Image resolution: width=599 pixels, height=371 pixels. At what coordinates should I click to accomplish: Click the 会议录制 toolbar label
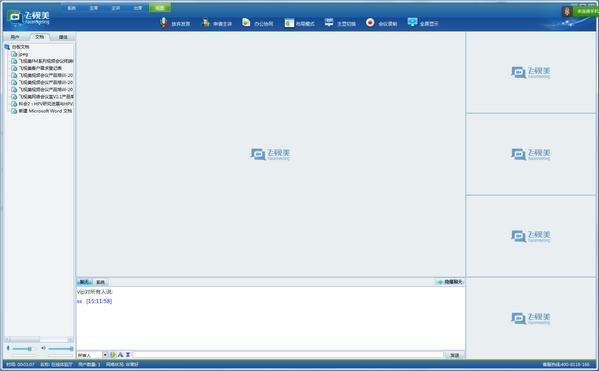click(x=387, y=24)
